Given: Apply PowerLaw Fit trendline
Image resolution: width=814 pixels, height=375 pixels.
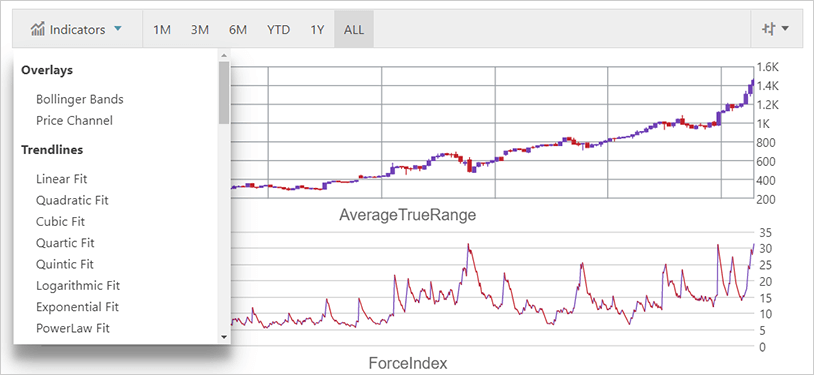Looking at the screenshot, I should click(x=73, y=328).
